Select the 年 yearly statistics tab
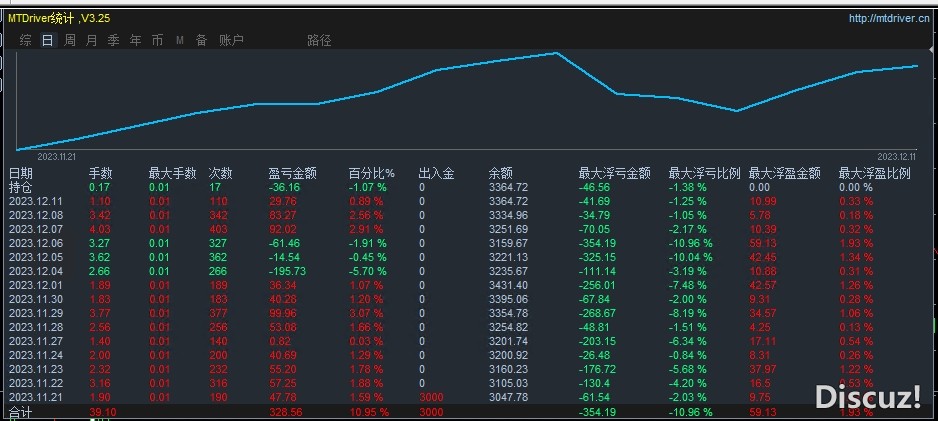The image size is (938, 421). [x=136, y=41]
